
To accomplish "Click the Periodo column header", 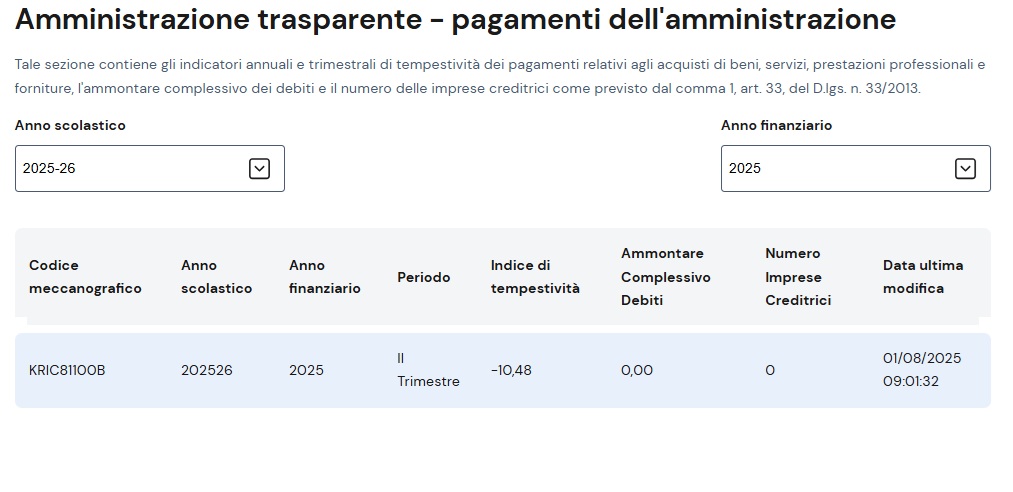I will click(424, 277).
